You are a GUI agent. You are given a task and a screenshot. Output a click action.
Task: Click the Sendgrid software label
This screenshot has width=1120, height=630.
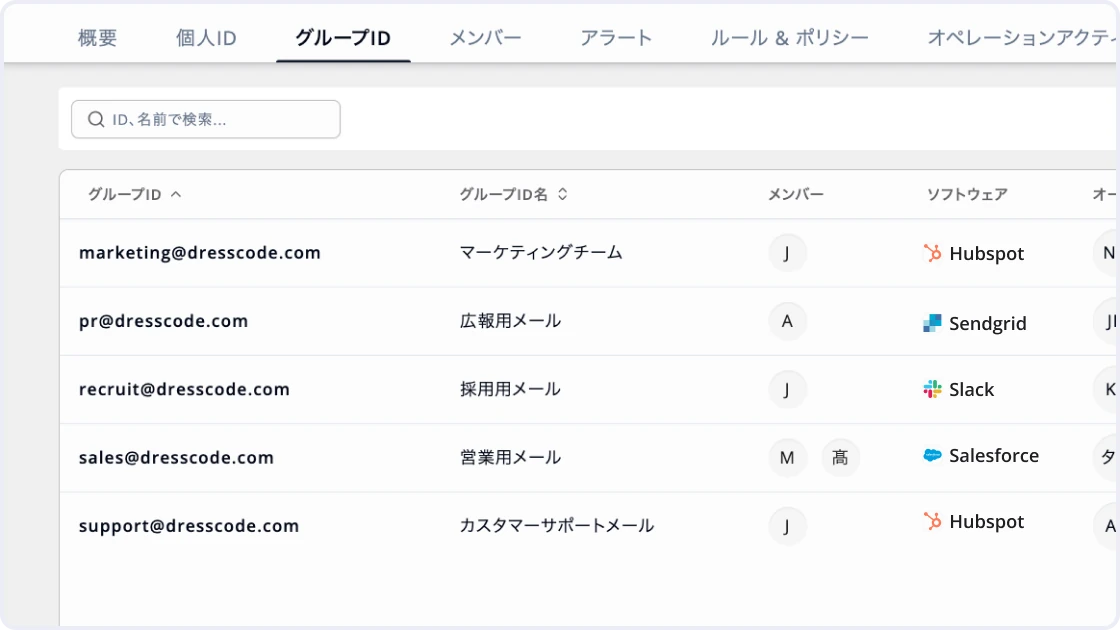[988, 324]
